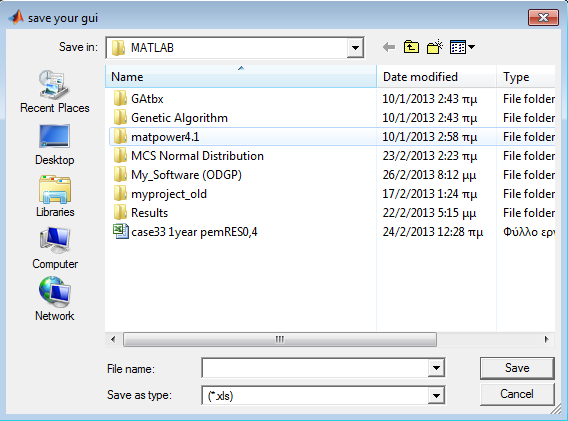Select the case33 1year pemRES0,4 Excel file icon
Viewport: 568px width, 421px height.
(x=120, y=232)
